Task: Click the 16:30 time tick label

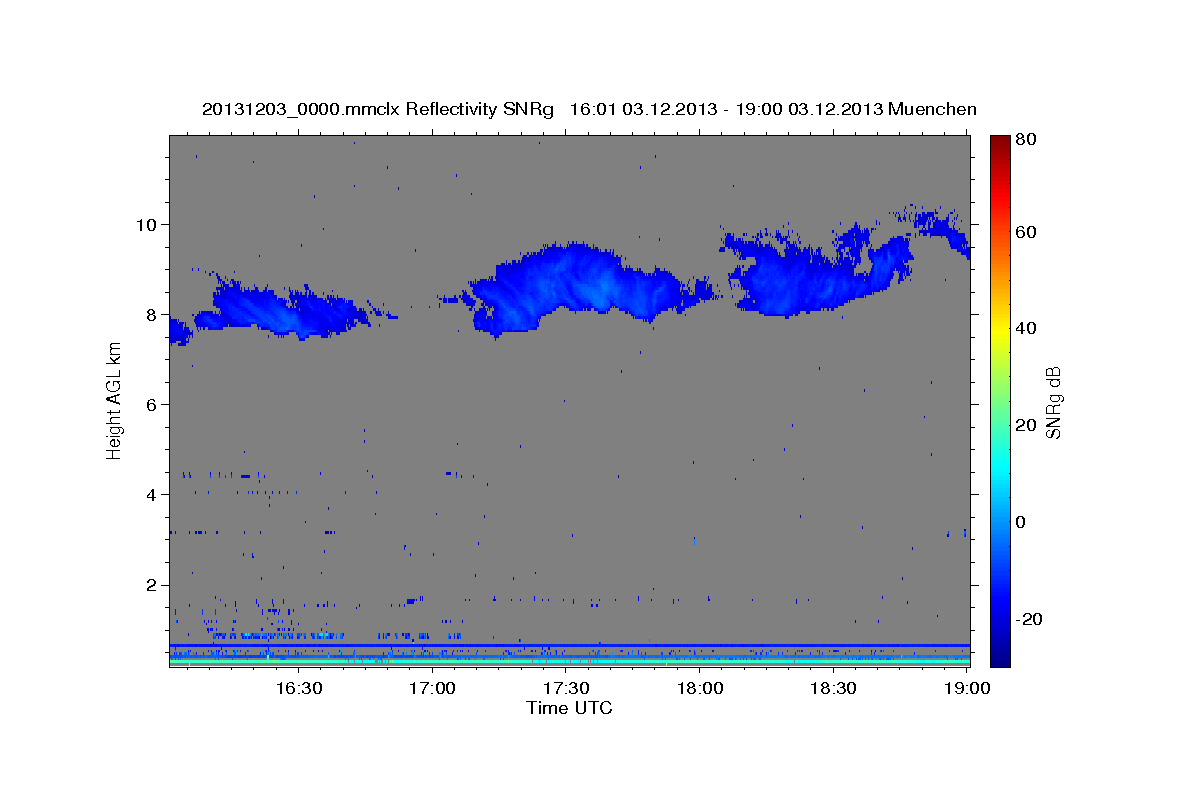Action: tap(298, 688)
